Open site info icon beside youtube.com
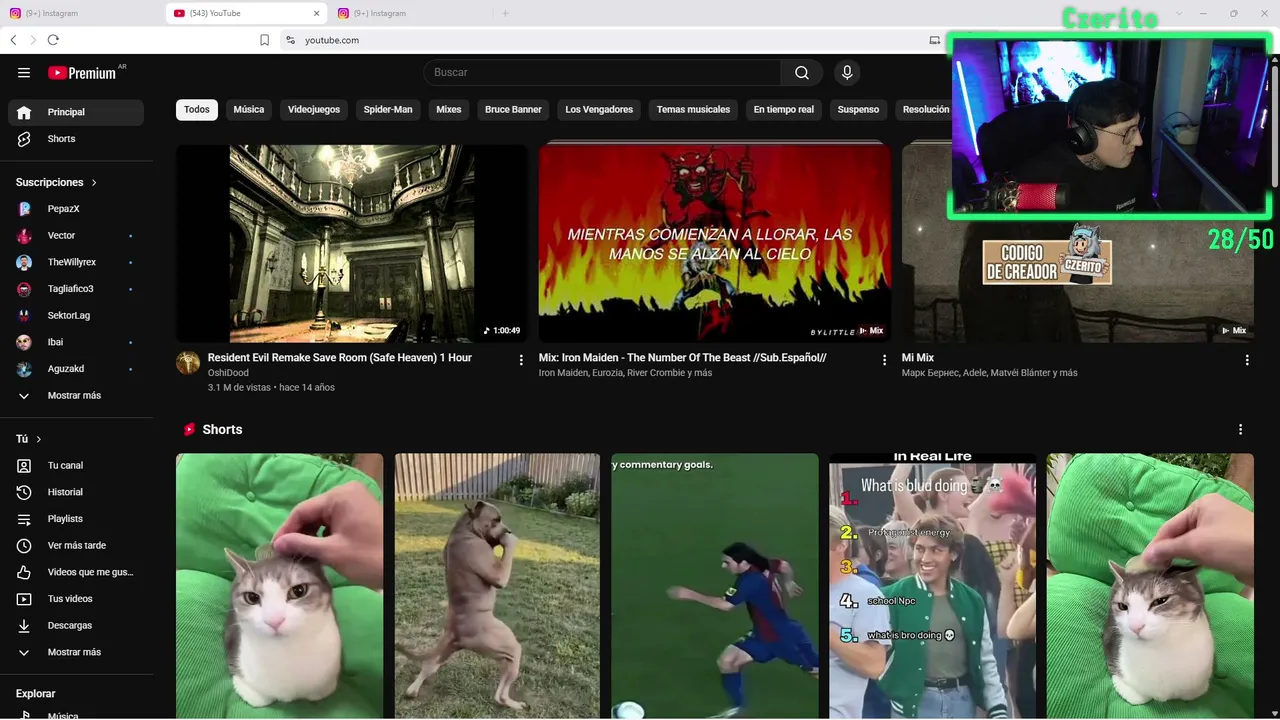Viewport: 1280px width, 720px height. (x=290, y=40)
